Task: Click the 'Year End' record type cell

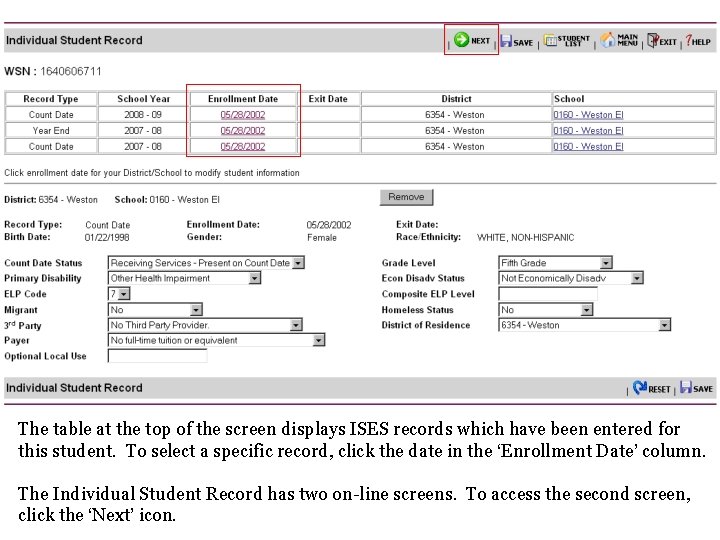Action: pos(51,130)
